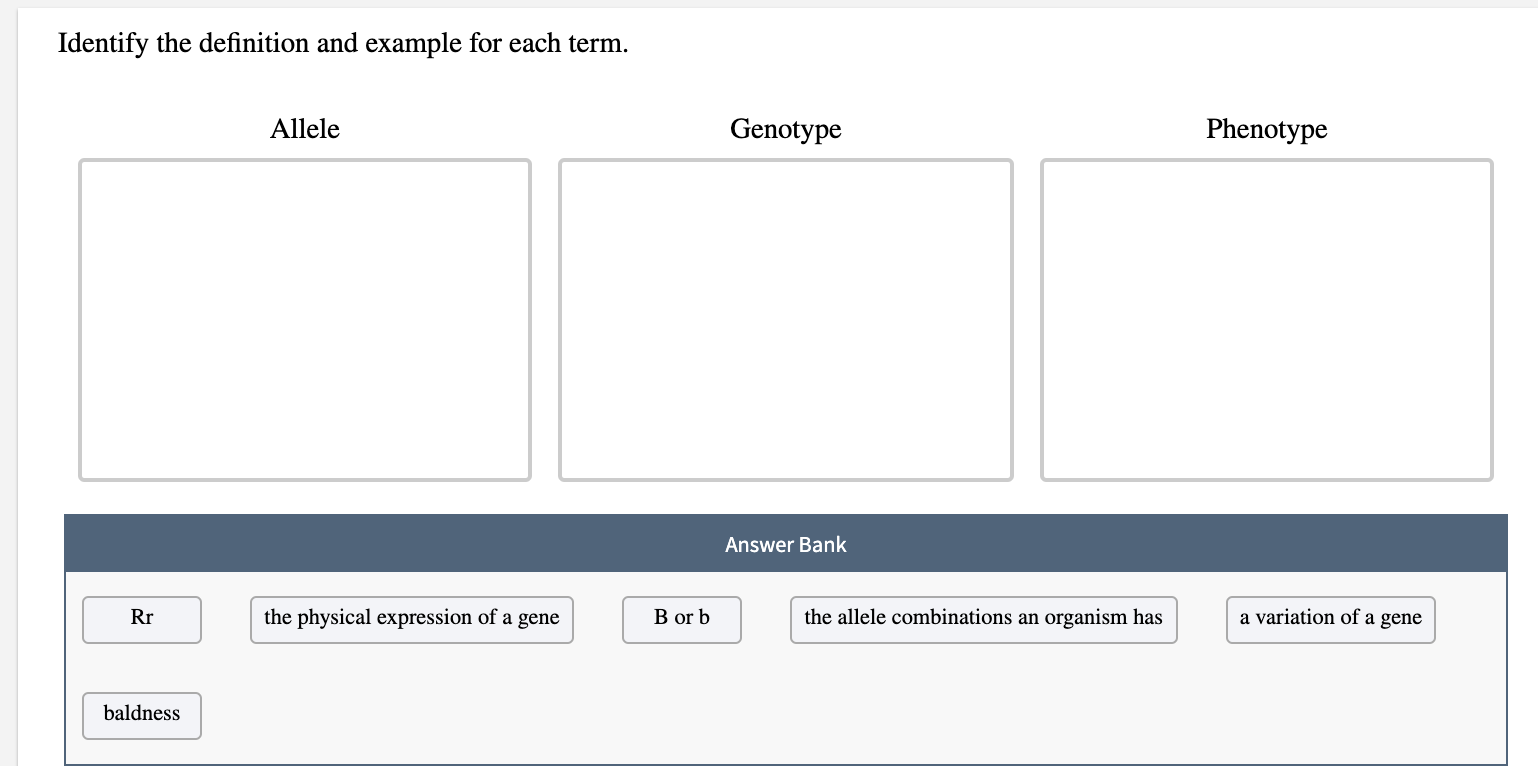
Task: Select "B or b" from the Answer Bank
Action: pyautogui.click(x=681, y=618)
